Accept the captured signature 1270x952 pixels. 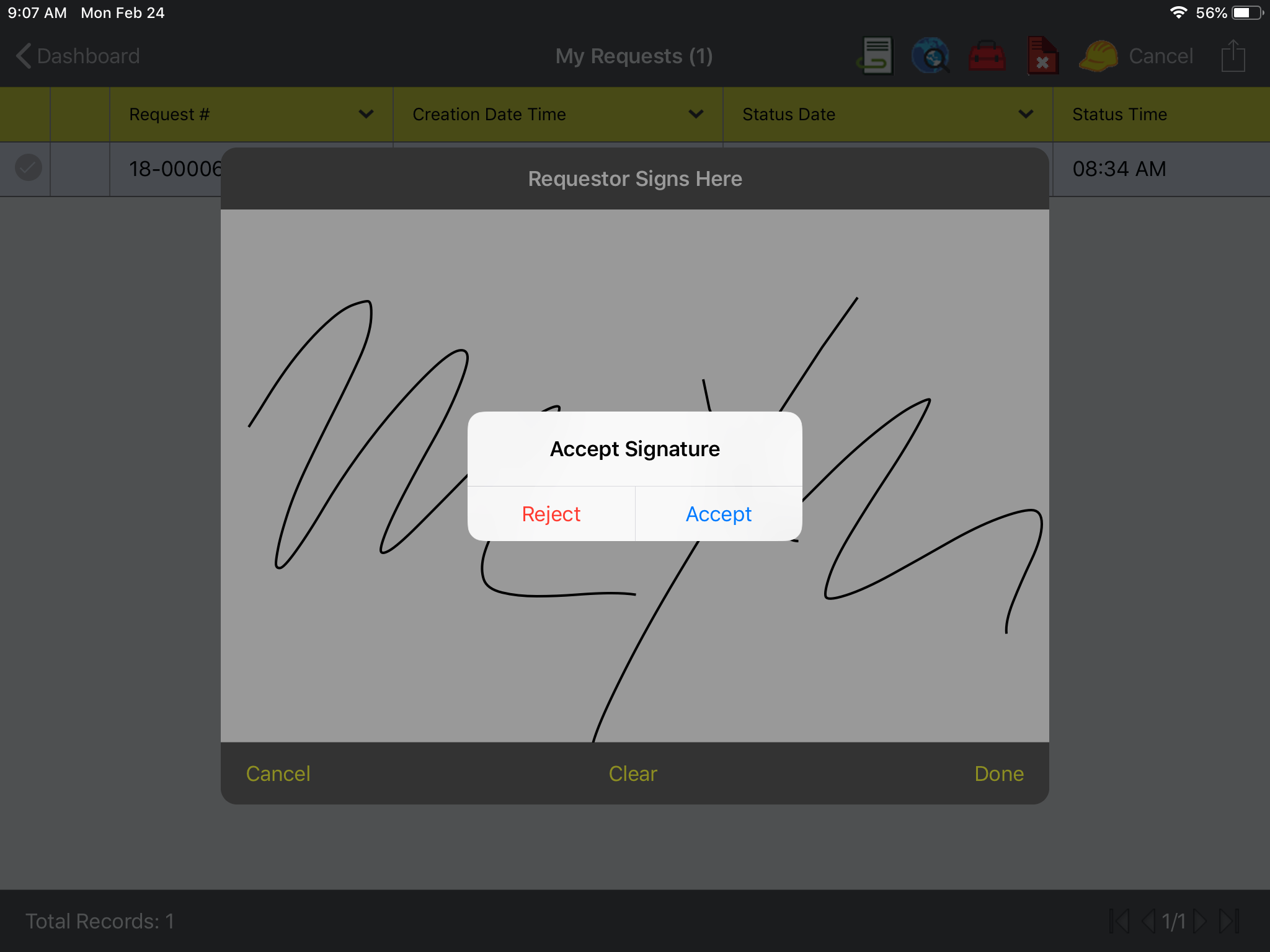point(718,513)
